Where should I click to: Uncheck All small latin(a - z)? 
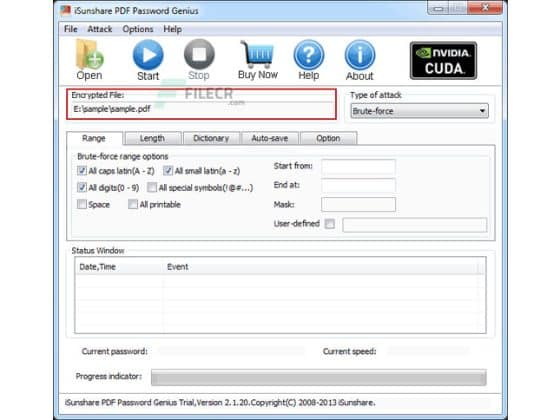[x=168, y=171]
